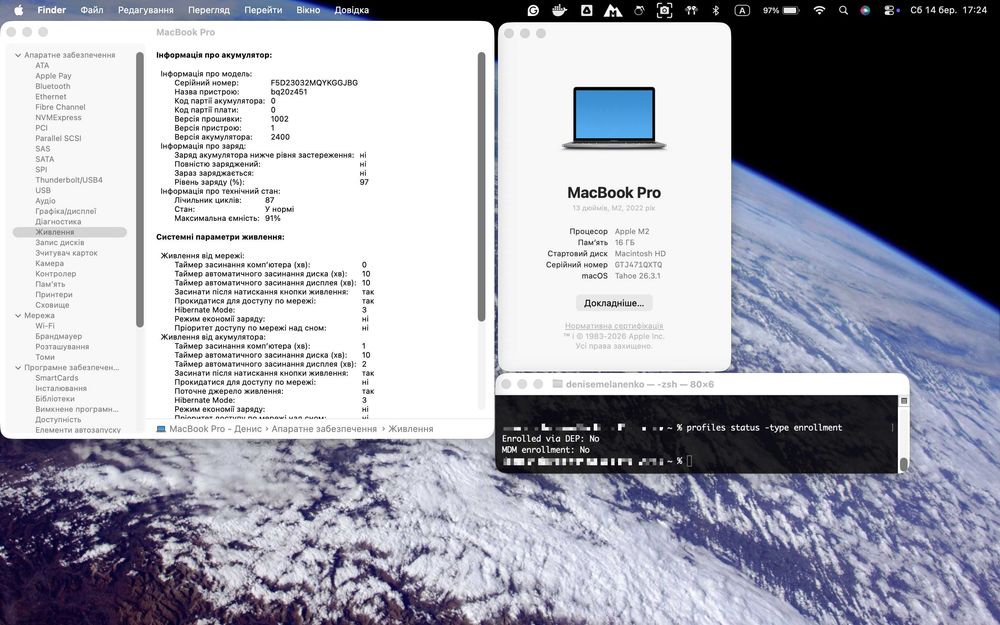Open the screenshot capture menu bar icon
The width and height of the screenshot is (1000, 625).
tap(665, 10)
